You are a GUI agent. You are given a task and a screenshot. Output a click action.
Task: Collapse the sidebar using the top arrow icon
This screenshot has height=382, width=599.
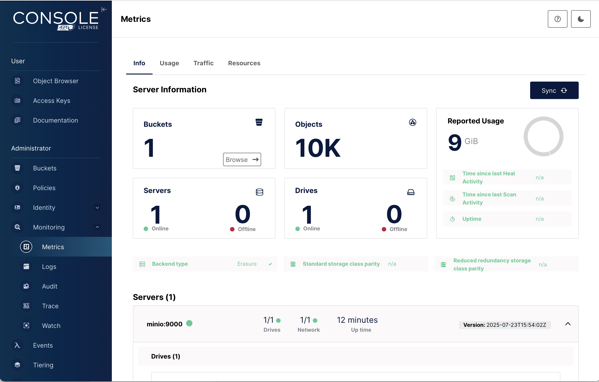coord(104,9)
